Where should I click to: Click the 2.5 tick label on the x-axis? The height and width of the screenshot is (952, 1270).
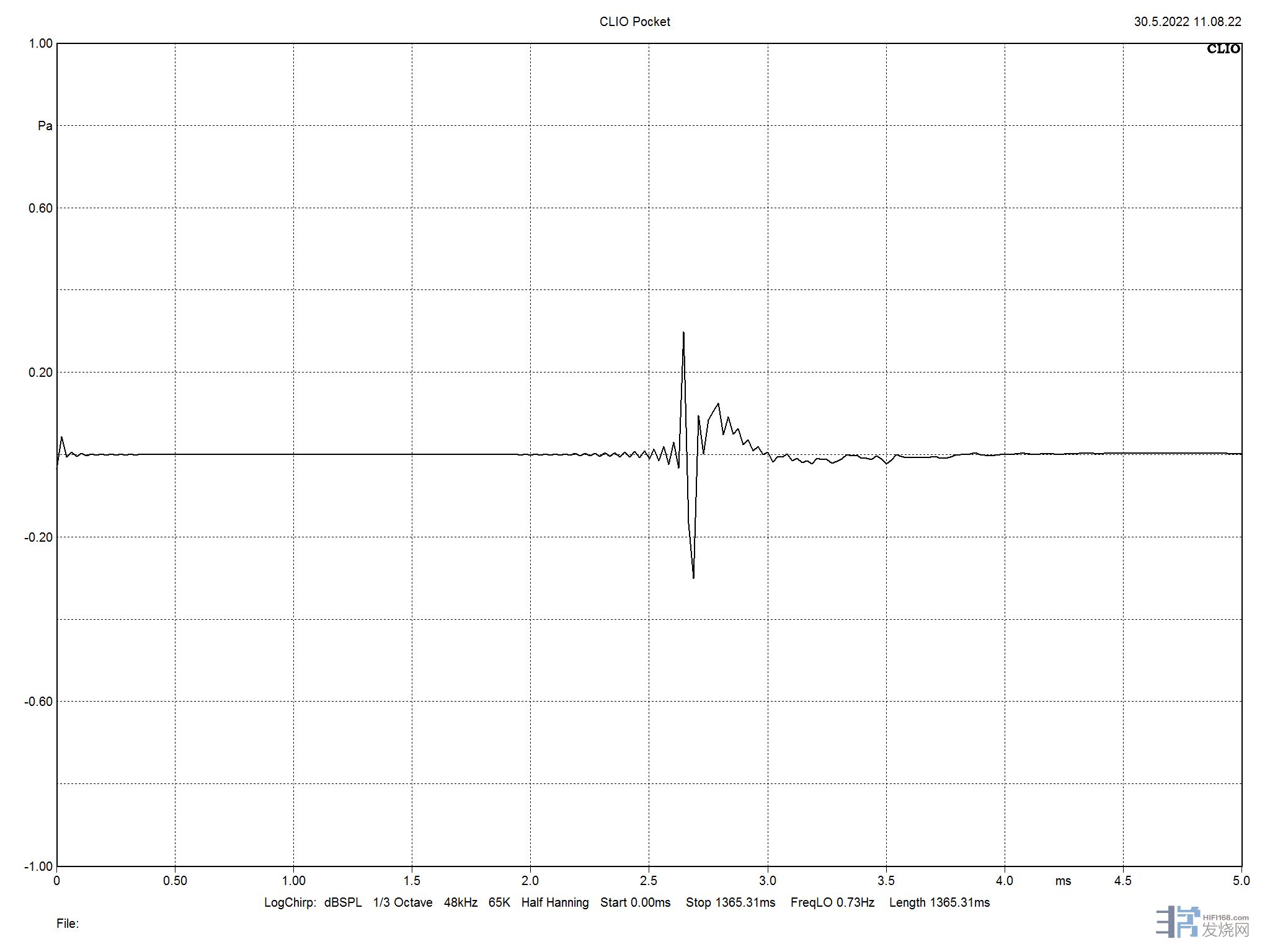[x=649, y=881]
